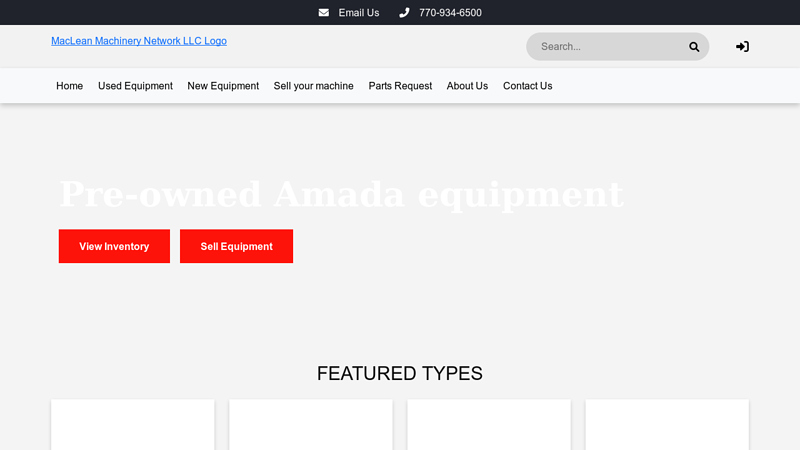Image resolution: width=800 pixels, height=450 pixels.
Task: Open the Email Us link
Action: pyautogui.click(x=359, y=13)
